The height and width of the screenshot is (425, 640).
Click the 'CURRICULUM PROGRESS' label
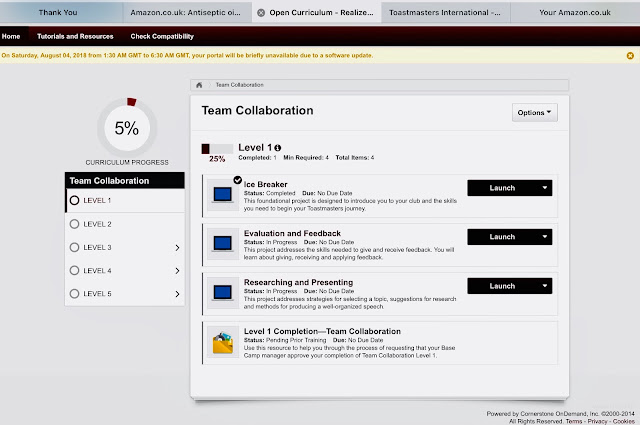(127, 162)
